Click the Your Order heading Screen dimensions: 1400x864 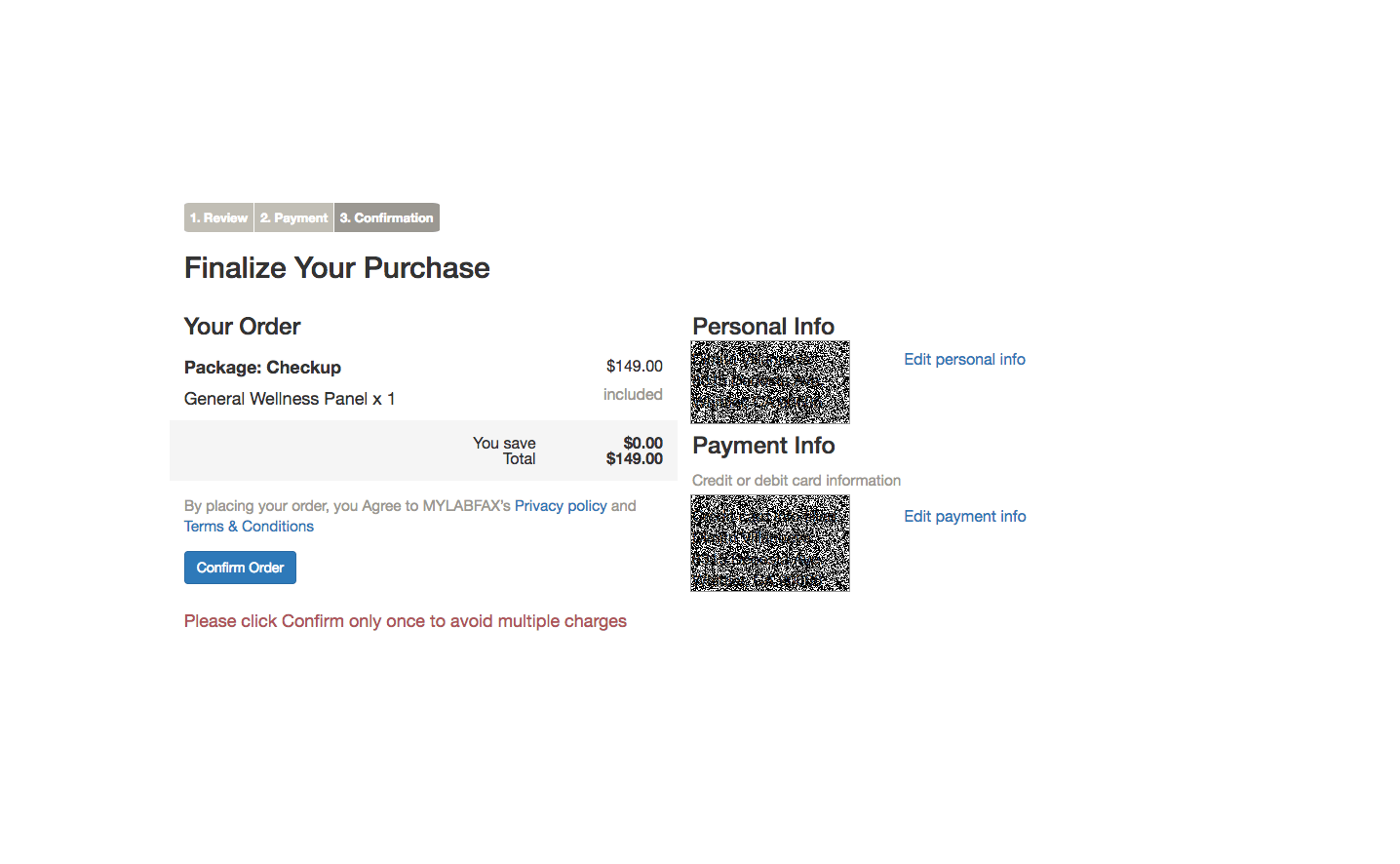pyautogui.click(x=243, y=327)
